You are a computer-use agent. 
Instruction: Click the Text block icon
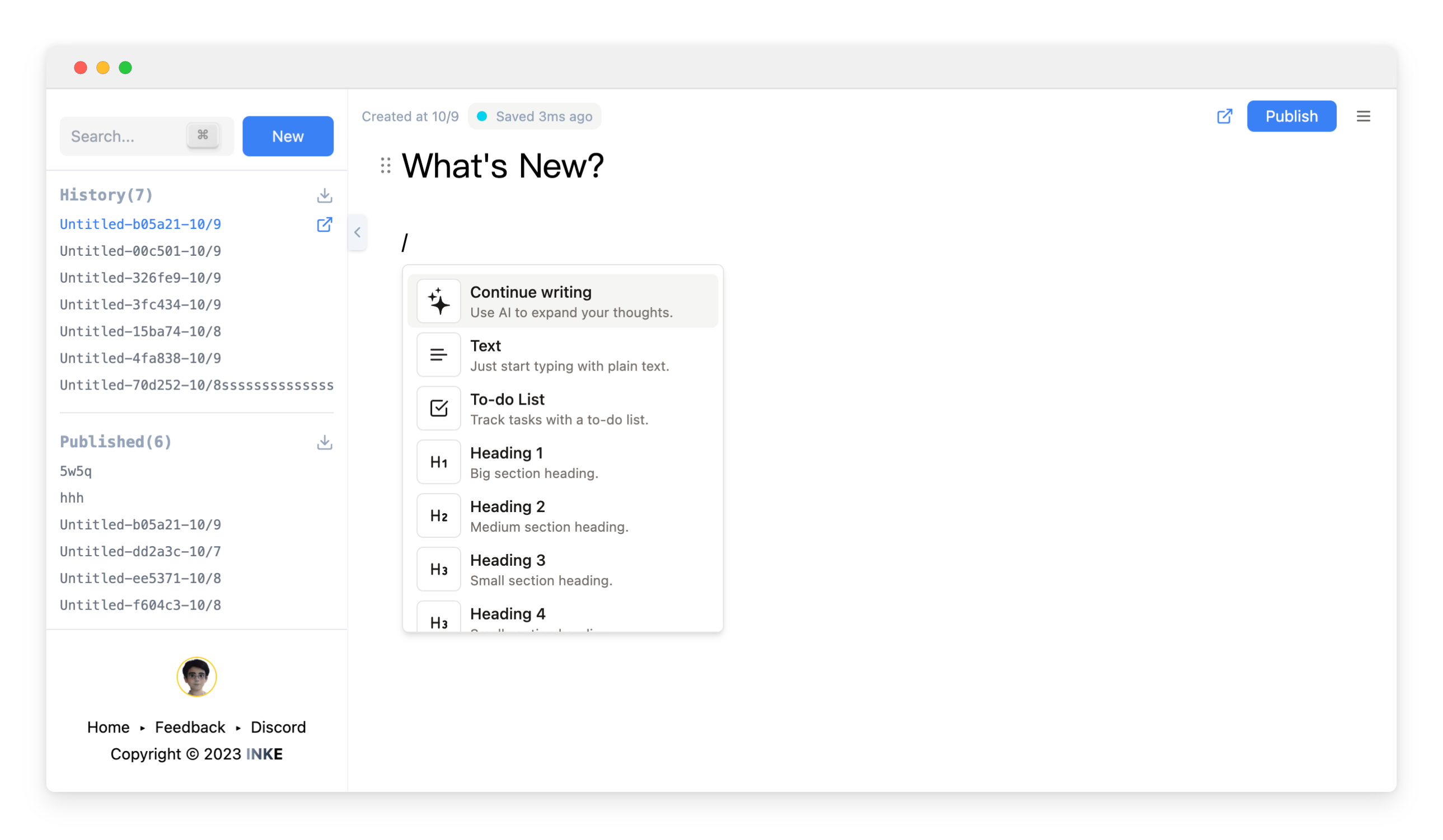pos(438,355)
